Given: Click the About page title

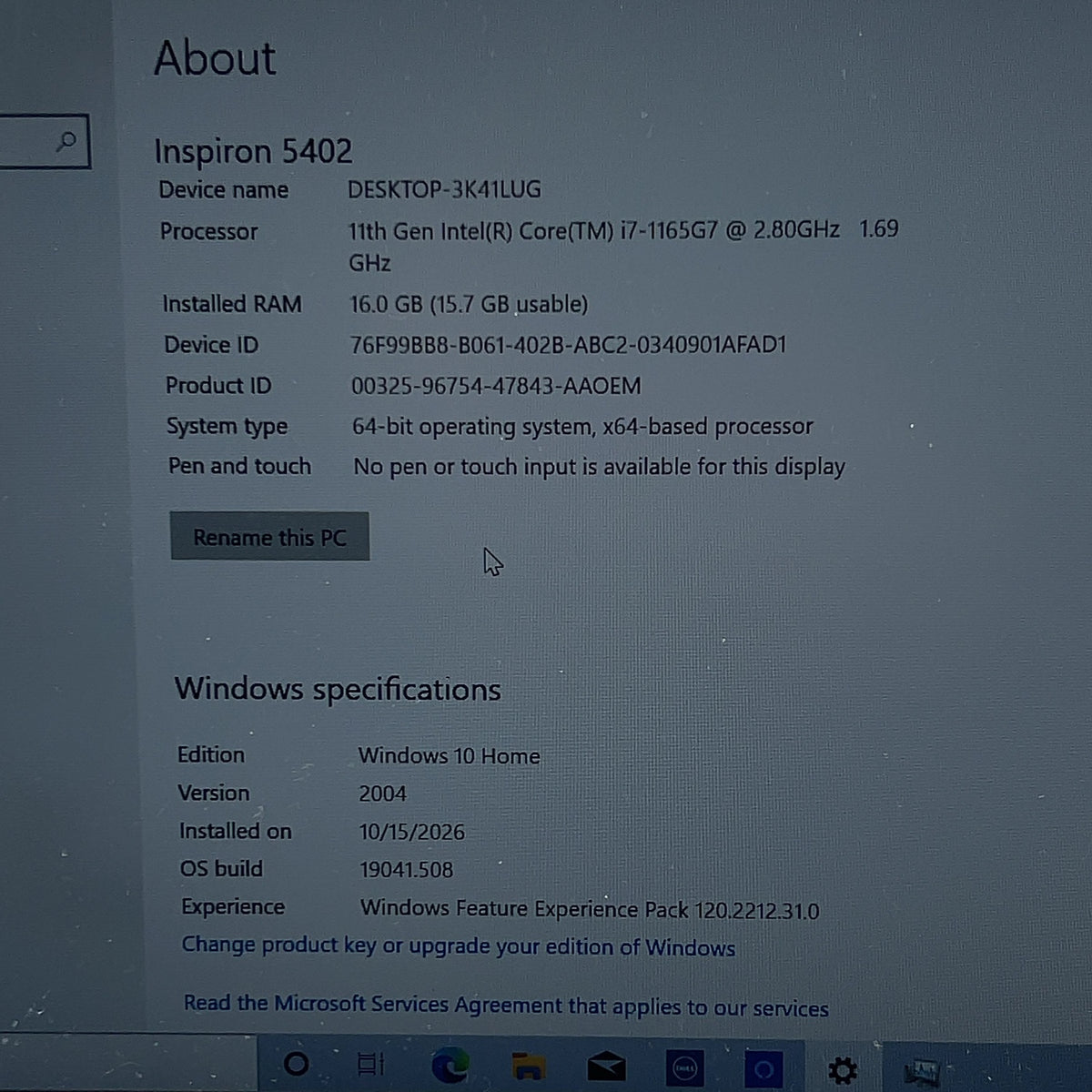Looking at the screenshot, I should (215, 58).
